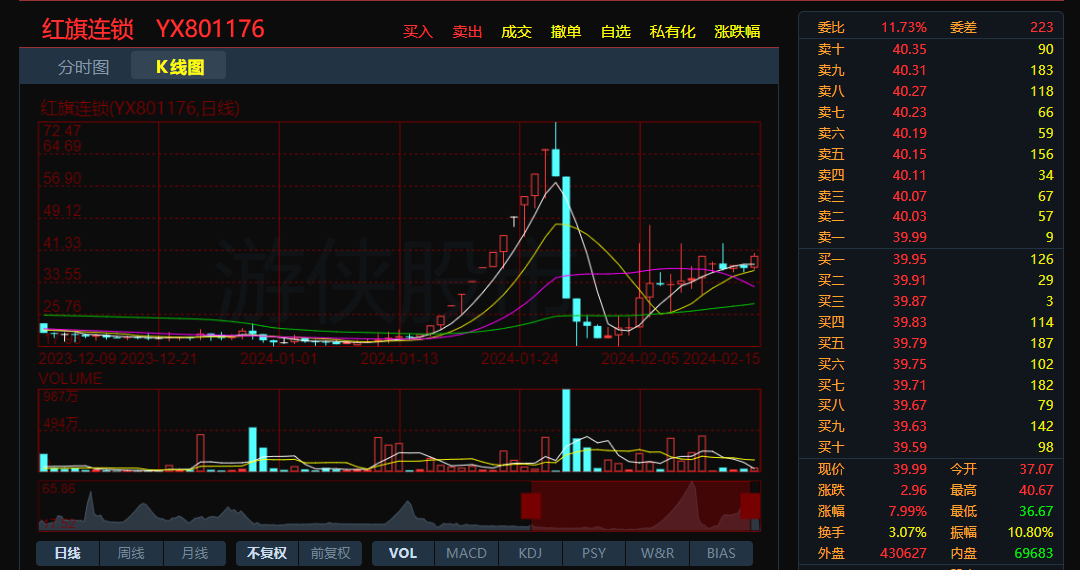Switch to the 分时图 tab
The width and height of the screenshot is (1080, 570).
83,67
